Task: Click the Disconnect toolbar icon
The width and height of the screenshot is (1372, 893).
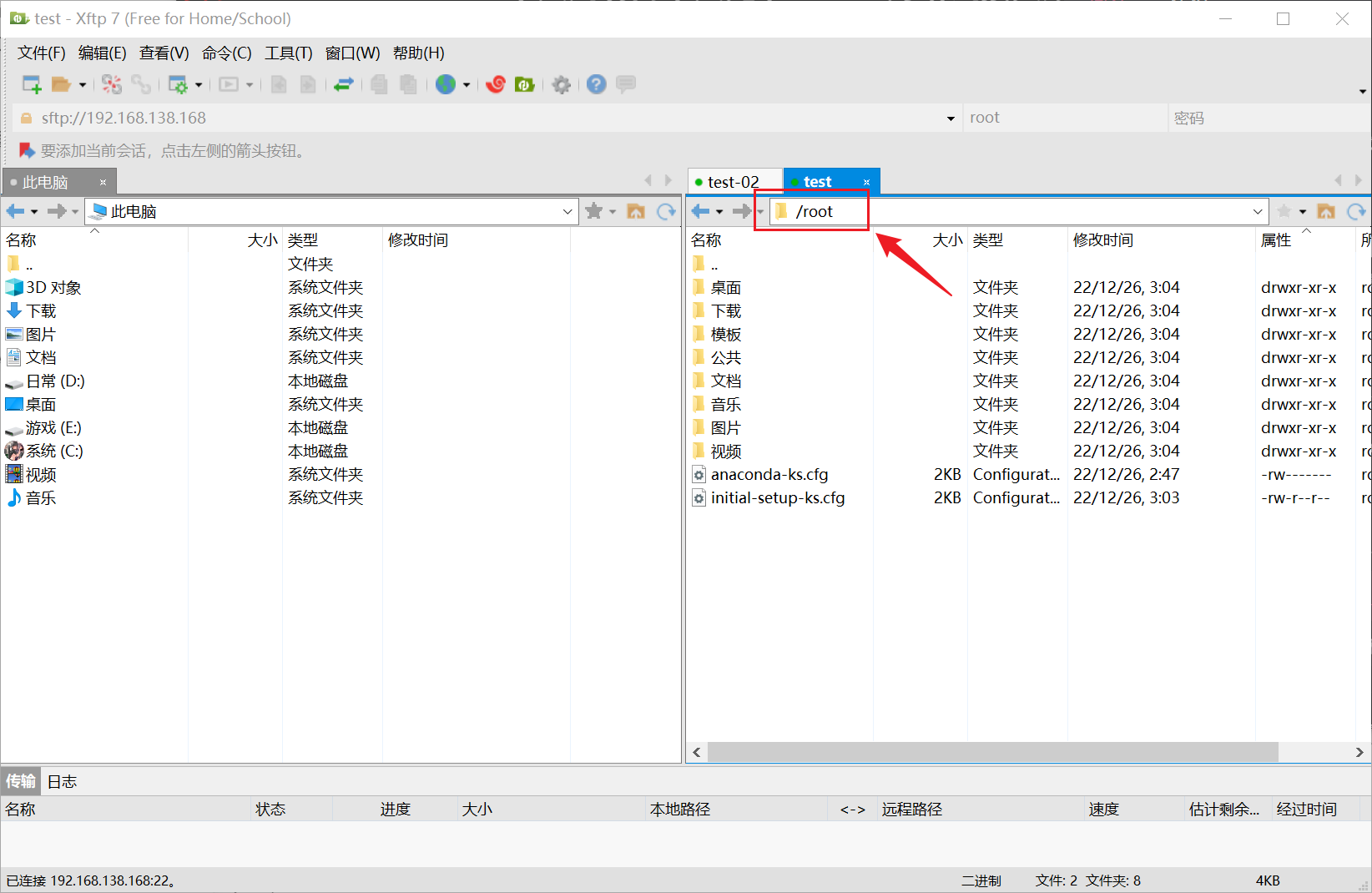Action: [112, 84]
